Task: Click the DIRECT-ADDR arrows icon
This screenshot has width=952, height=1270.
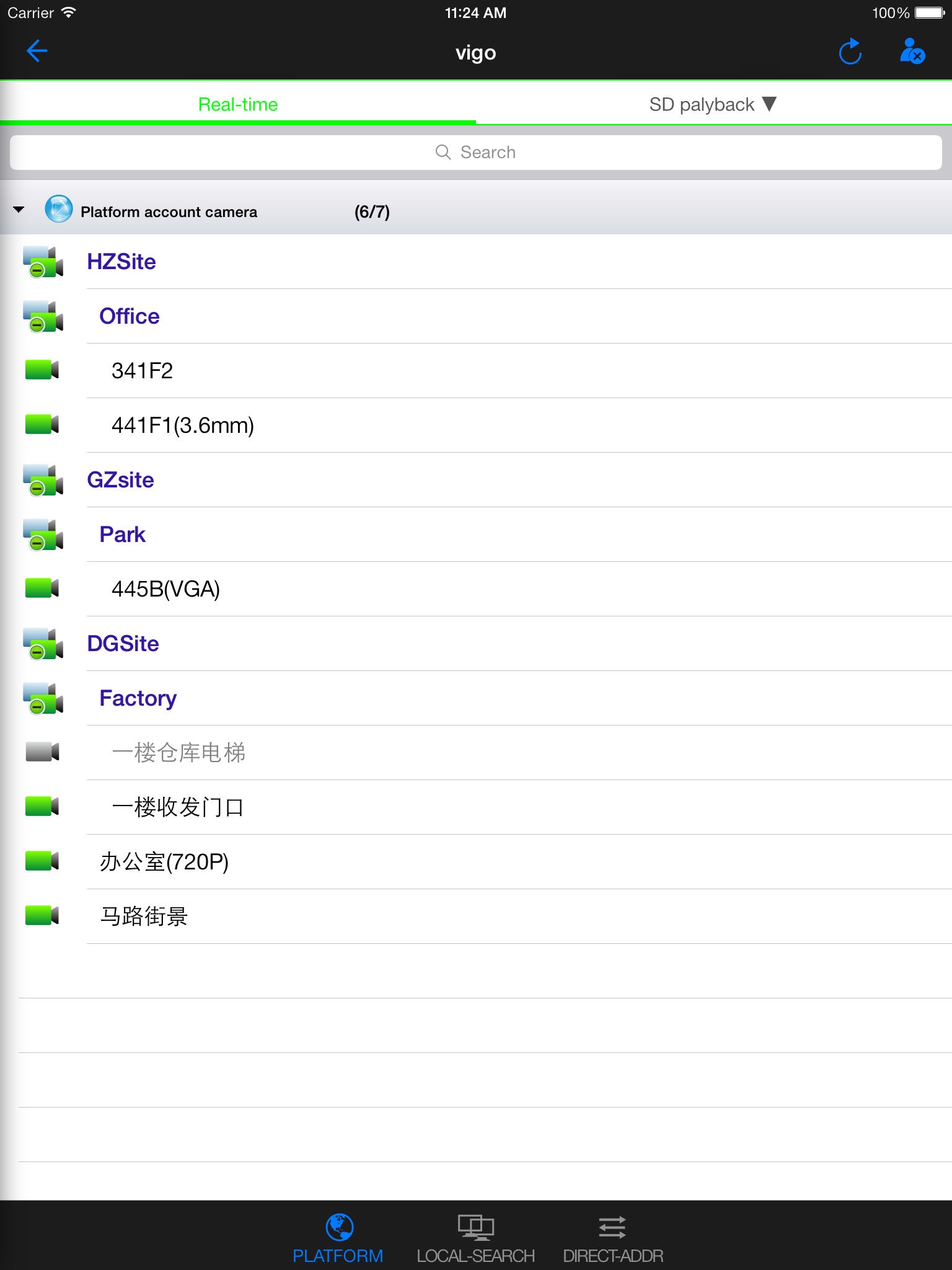Action: (x=612, y=1227)
